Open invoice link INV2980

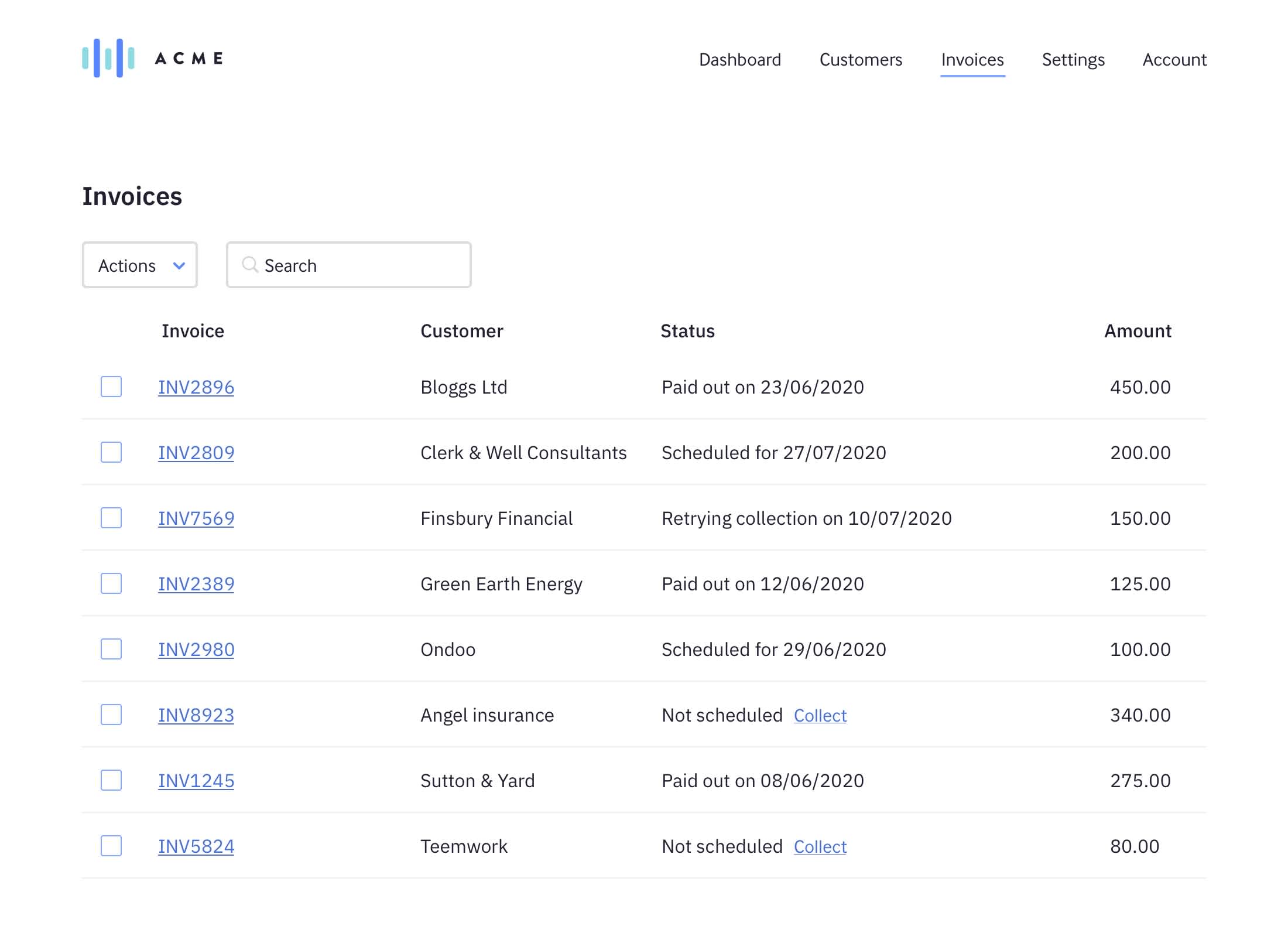pos(196,650)
